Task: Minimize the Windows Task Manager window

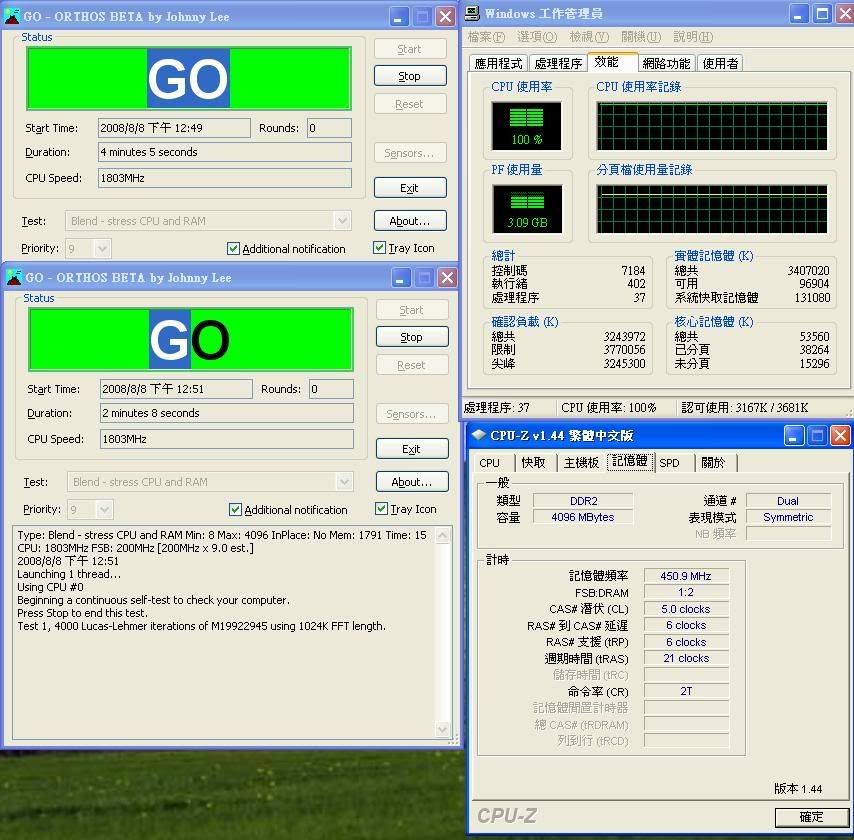Action: tap(799, 14)
